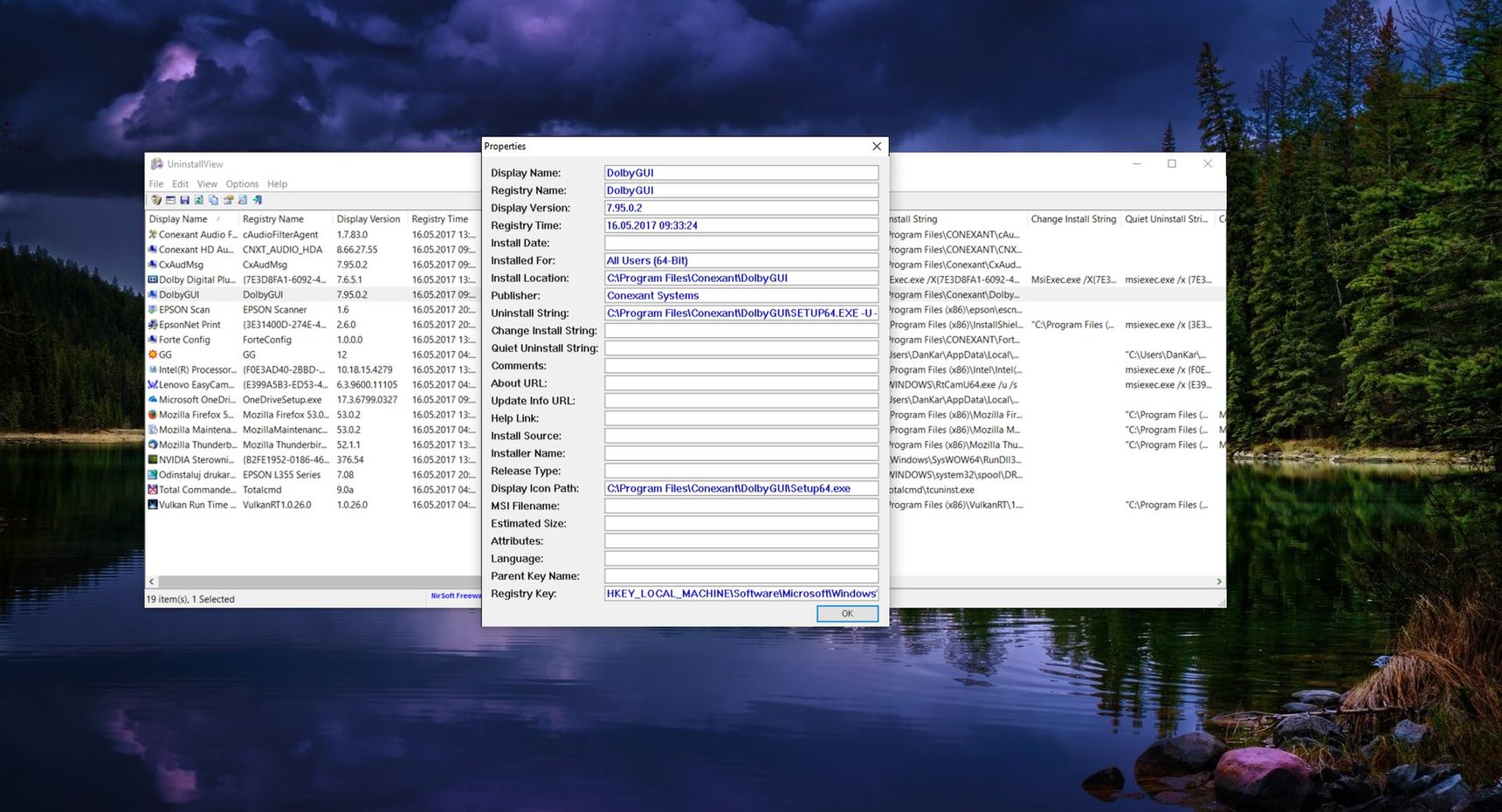Screen dimensions: 1502x812
Task: Click the horizontal scrollbar left arrow
Action: pos(152,581)
